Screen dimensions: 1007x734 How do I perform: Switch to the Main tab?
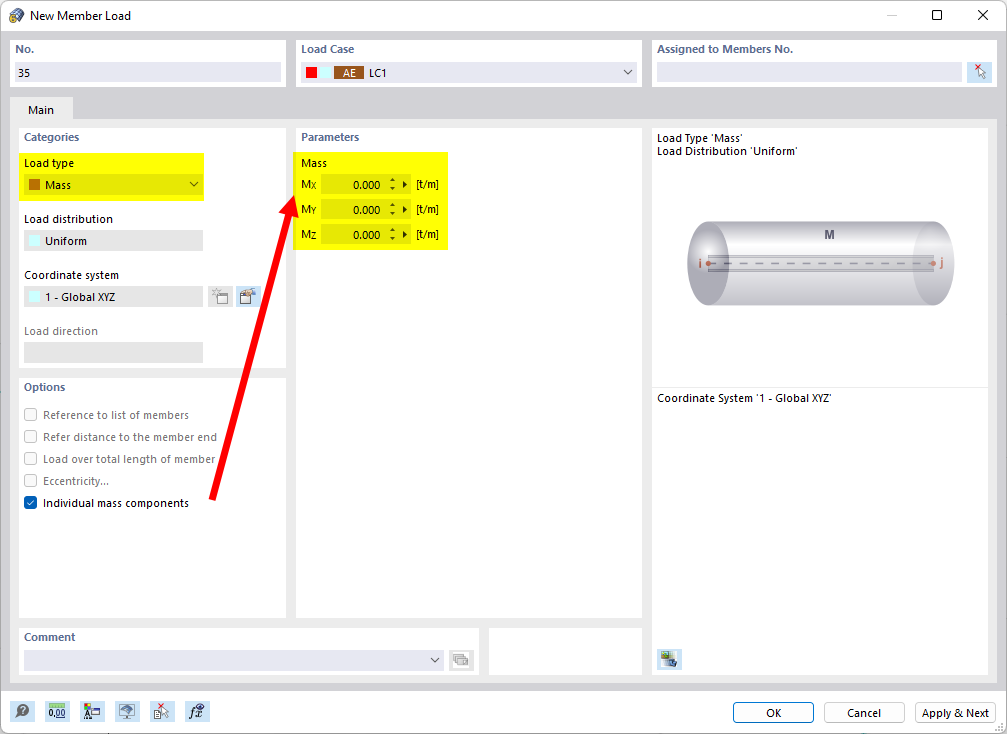41,110
